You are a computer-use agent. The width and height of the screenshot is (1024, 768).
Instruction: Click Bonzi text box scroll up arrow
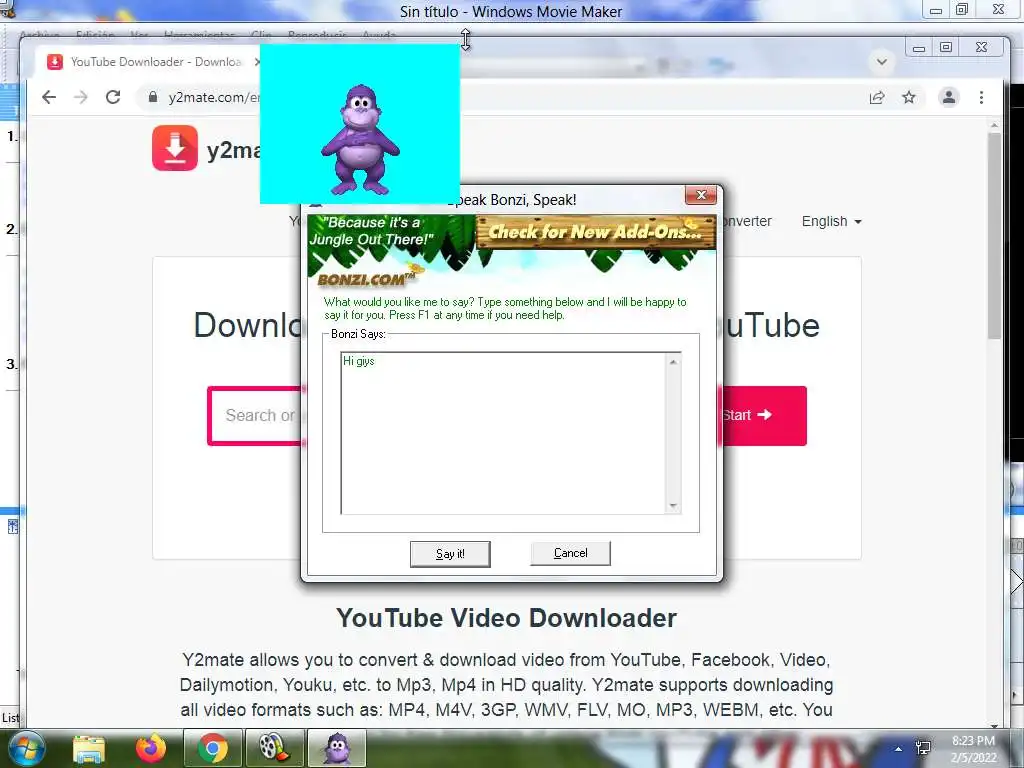tap(673, 362)
